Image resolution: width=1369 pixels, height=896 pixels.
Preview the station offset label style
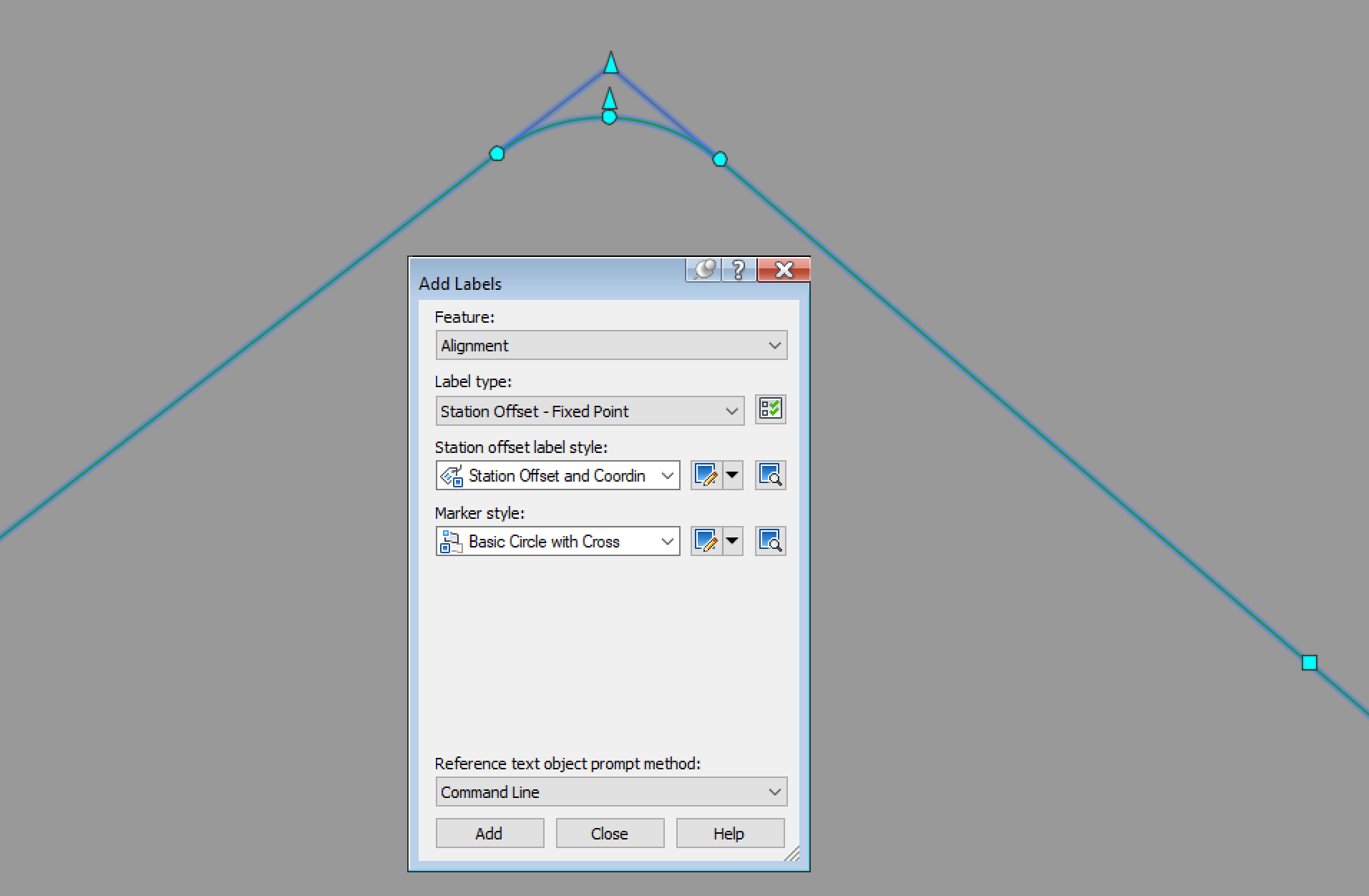click(770, 474)
